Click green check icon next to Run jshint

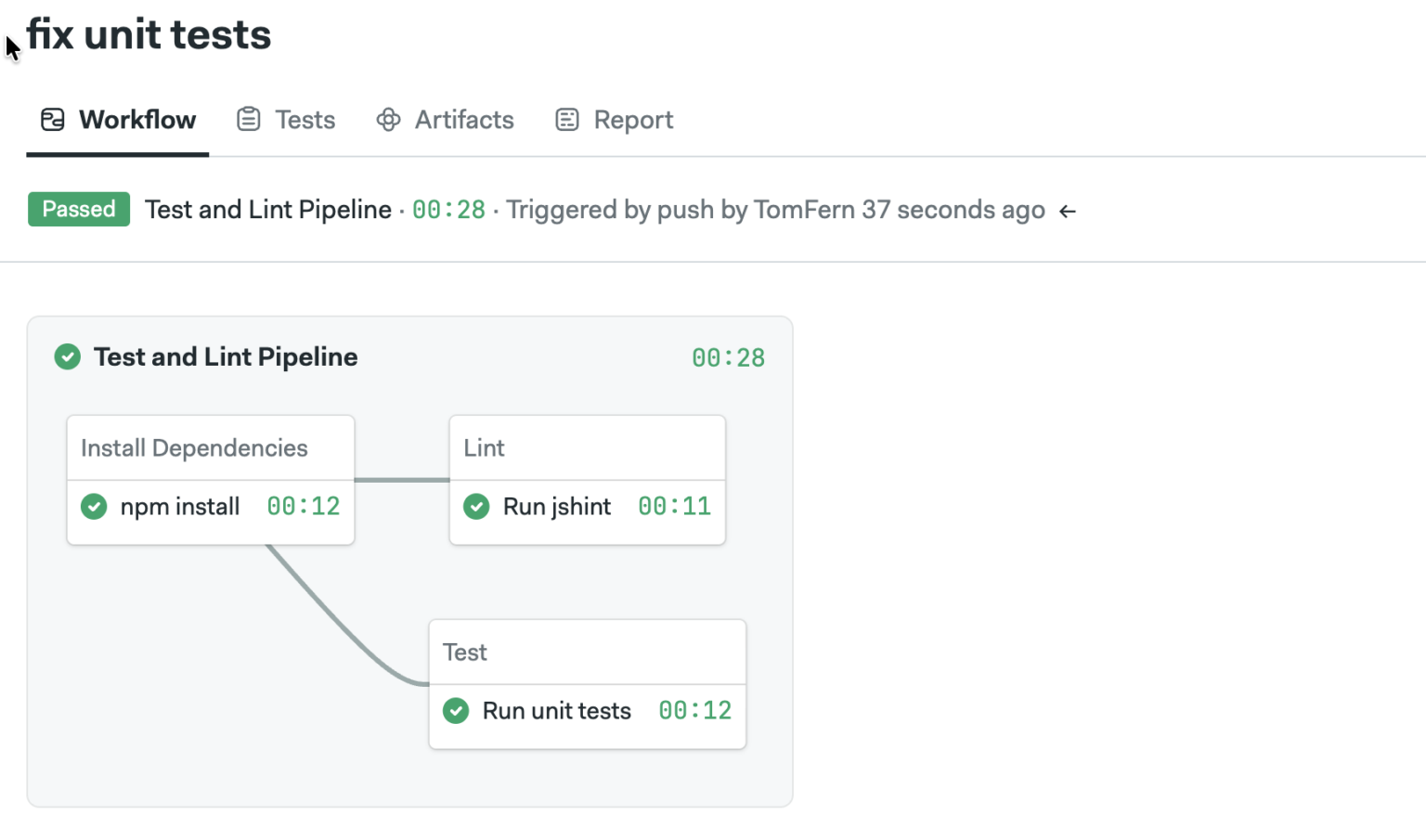click(476, 507)
